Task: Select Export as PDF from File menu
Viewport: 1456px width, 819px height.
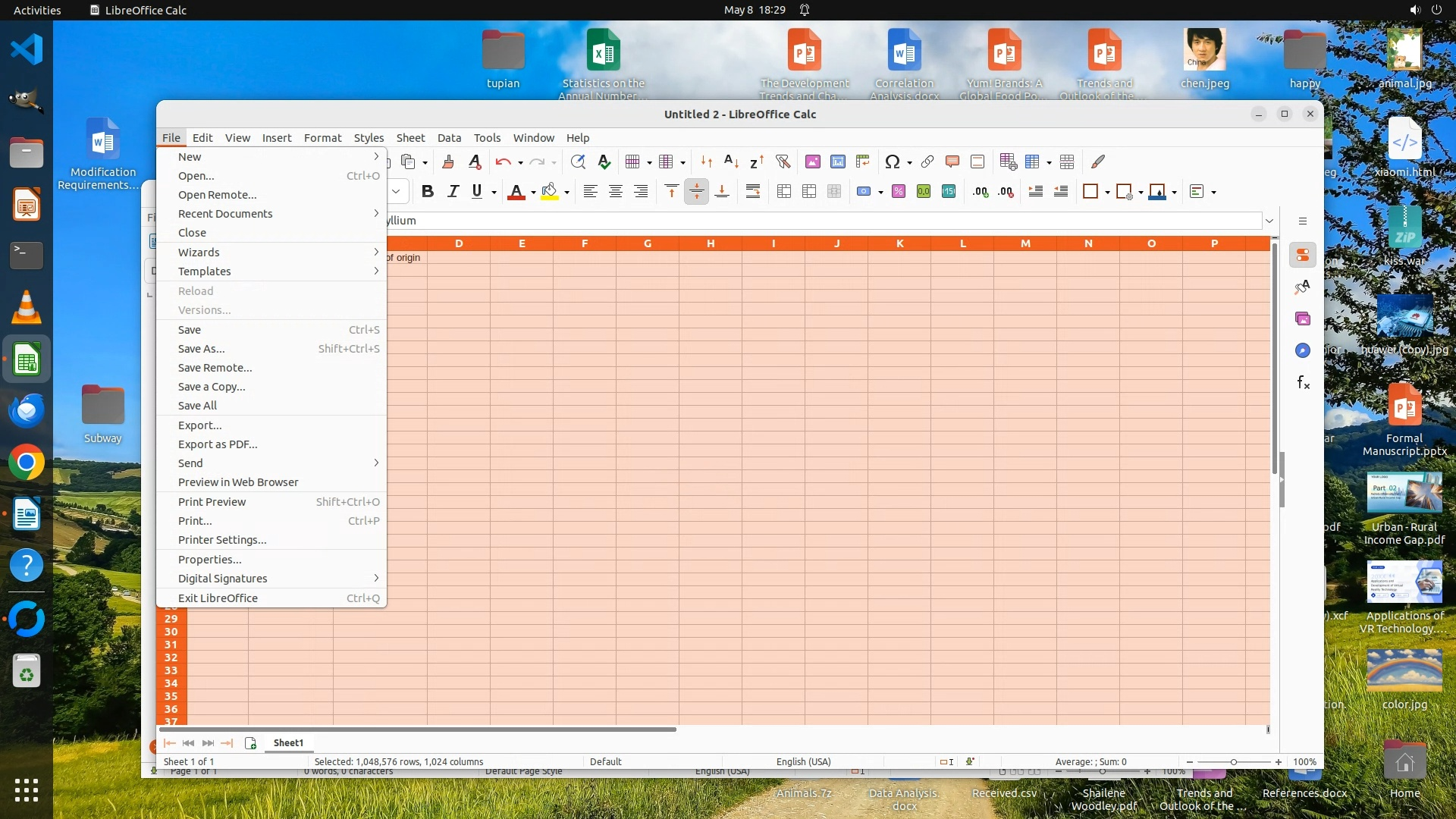Action: 218,444
